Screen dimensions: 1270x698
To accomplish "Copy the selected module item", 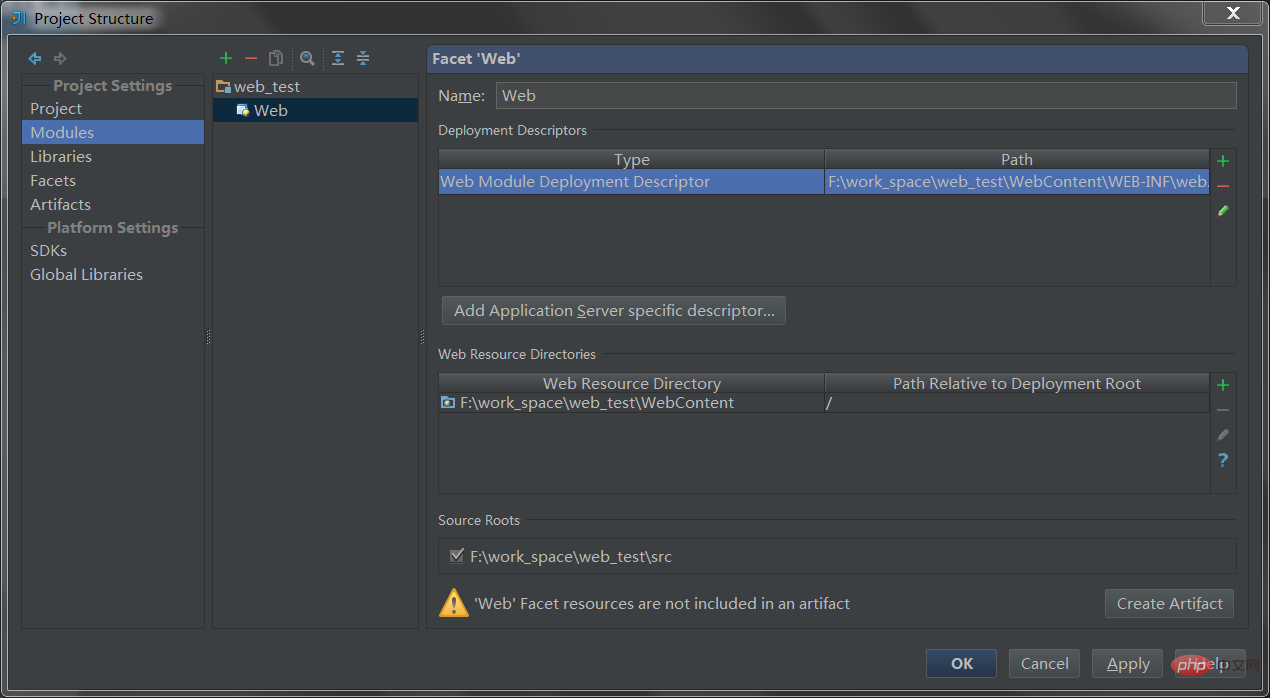I will pos(276,59).
